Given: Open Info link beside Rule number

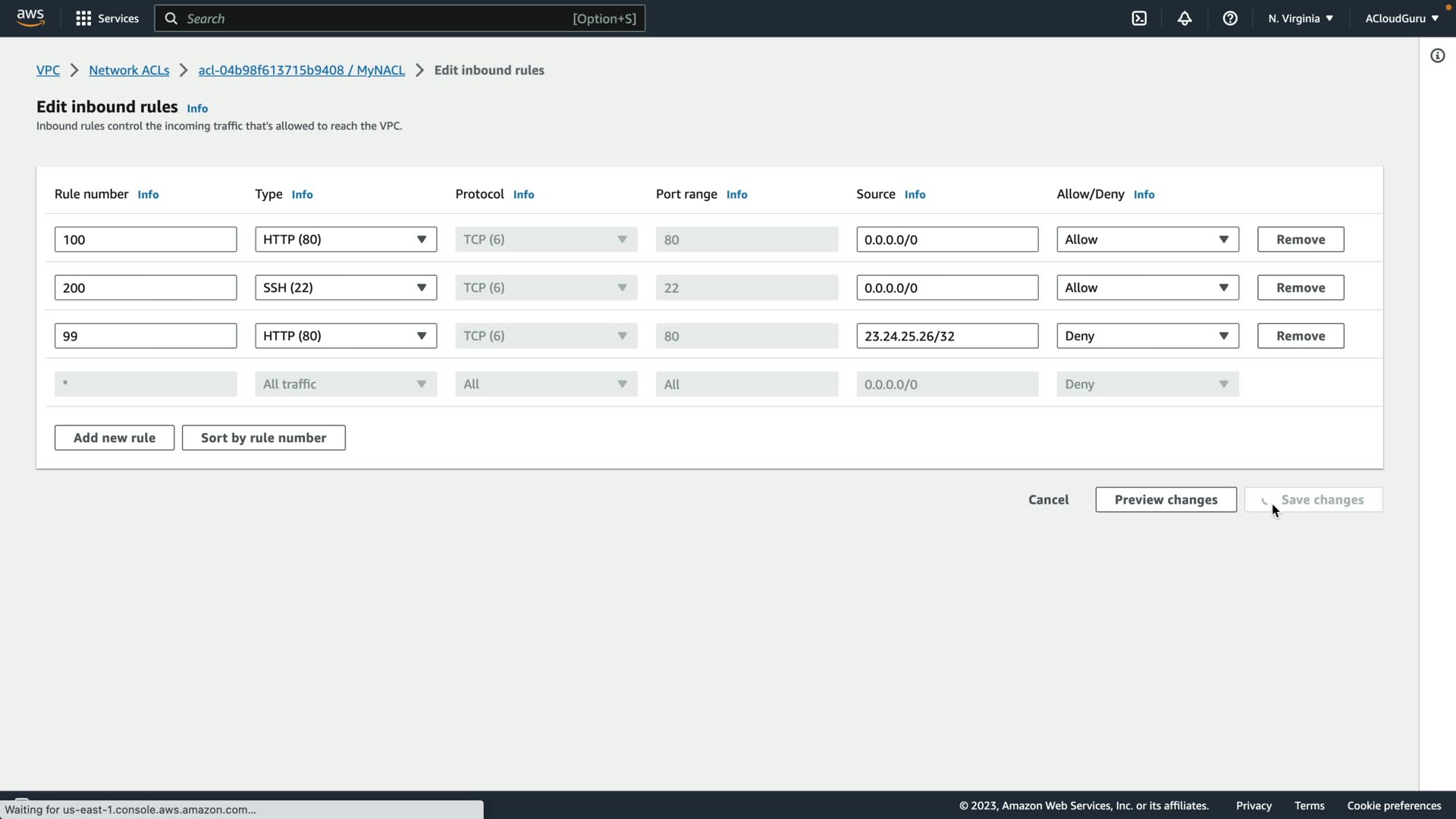Looking at the screenshot, I should point(148,195).
